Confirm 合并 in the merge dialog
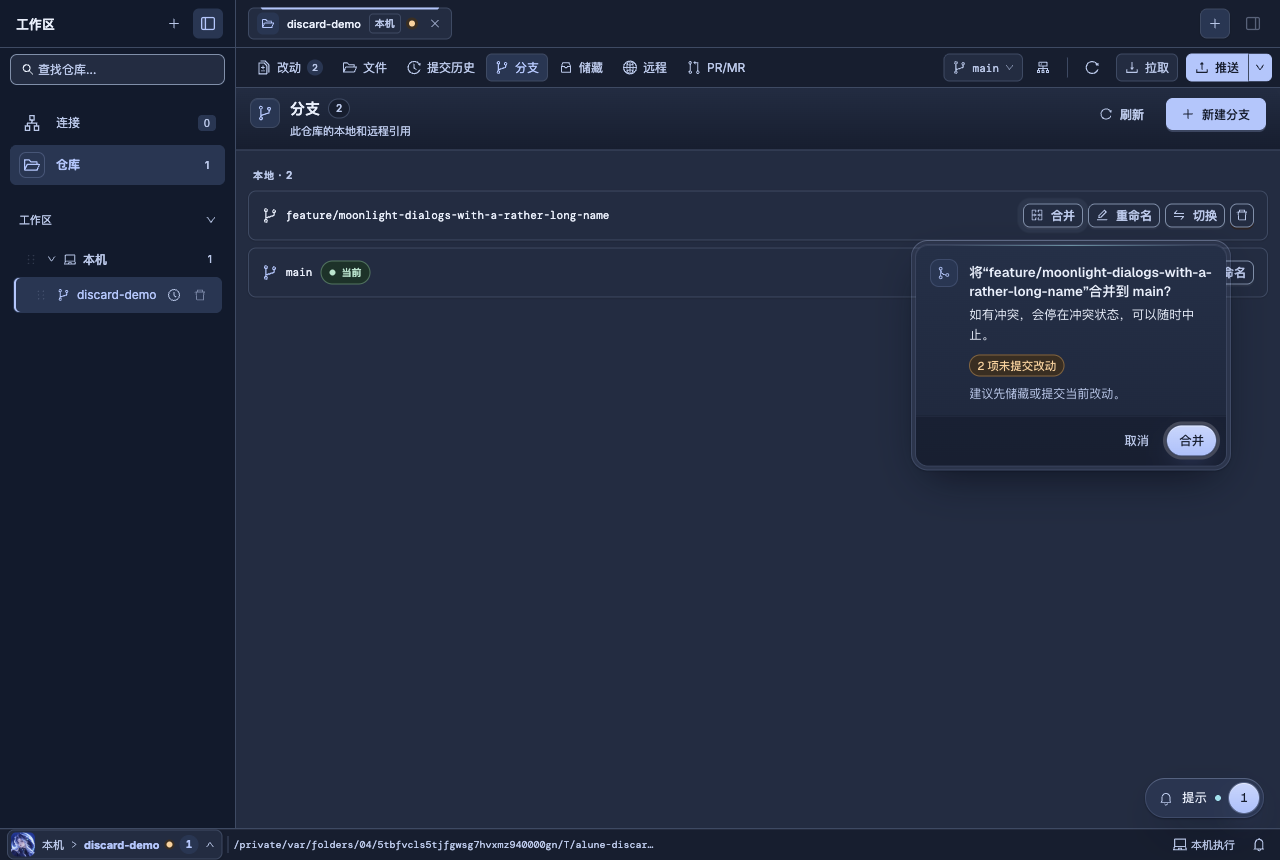The width and height of the screenshot is (1280, 860). (1191, 440)
